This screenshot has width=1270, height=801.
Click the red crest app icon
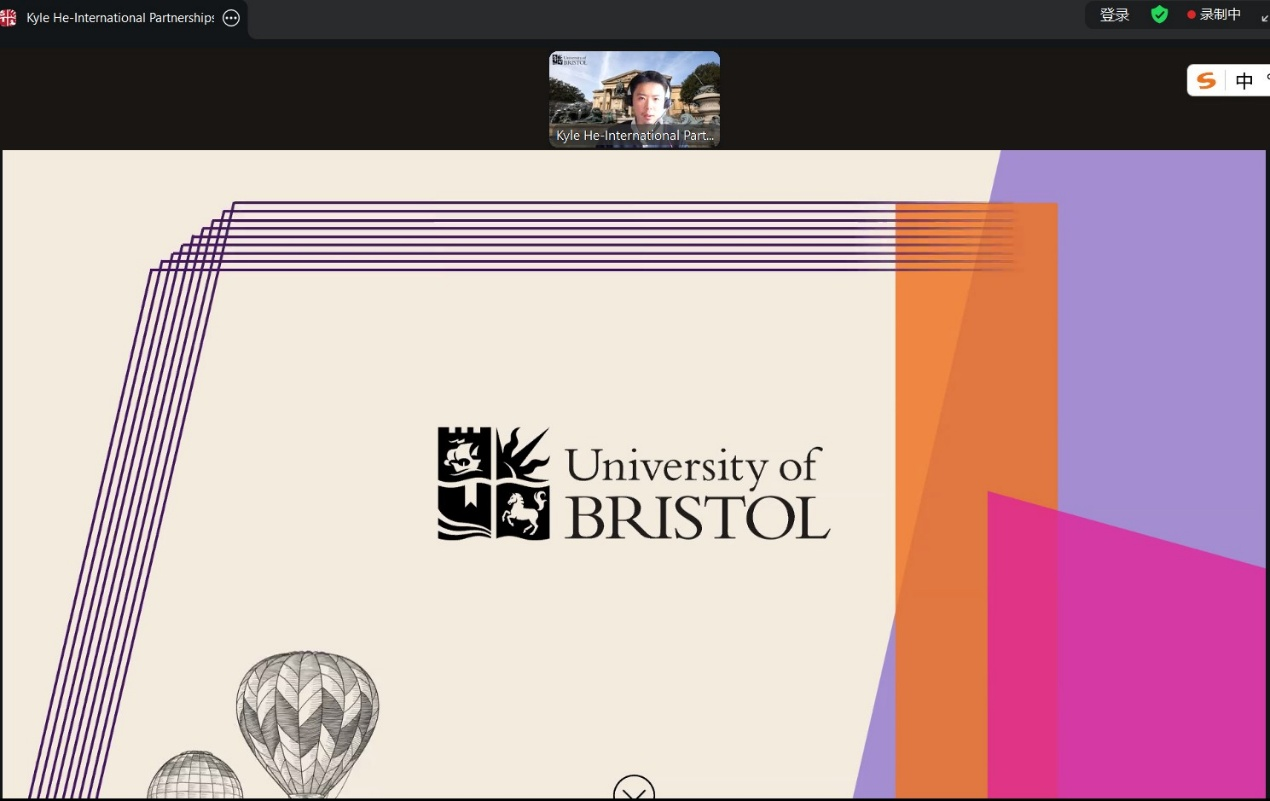click(8, 18)
